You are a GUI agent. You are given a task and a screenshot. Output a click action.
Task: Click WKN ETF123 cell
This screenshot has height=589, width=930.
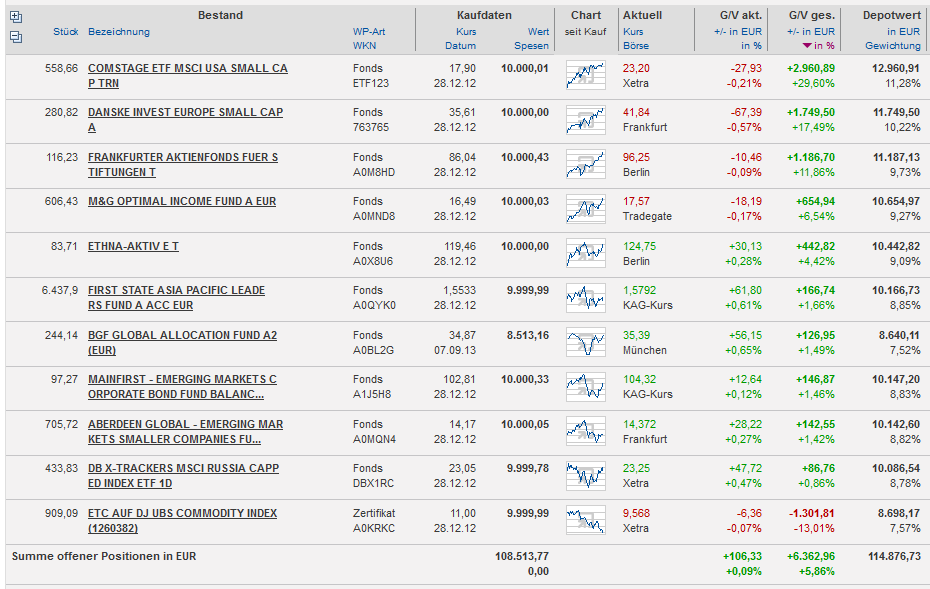[371, 83]
